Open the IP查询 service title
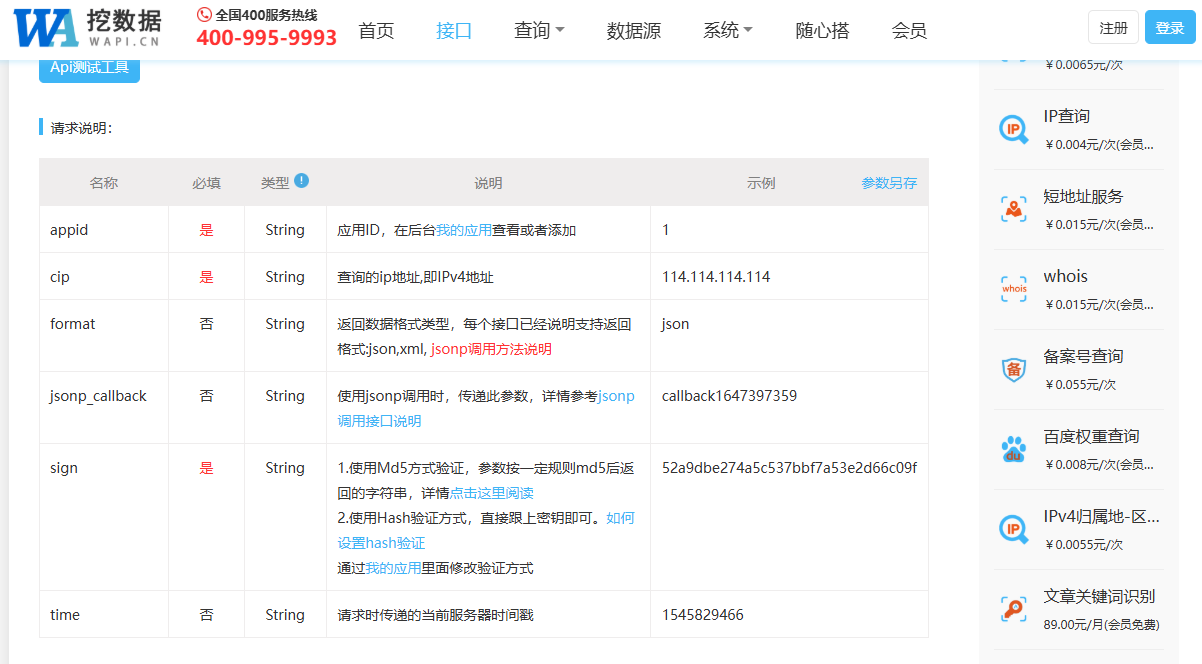This screenshot has height=664, width=1202. (x=1066, y=116)
